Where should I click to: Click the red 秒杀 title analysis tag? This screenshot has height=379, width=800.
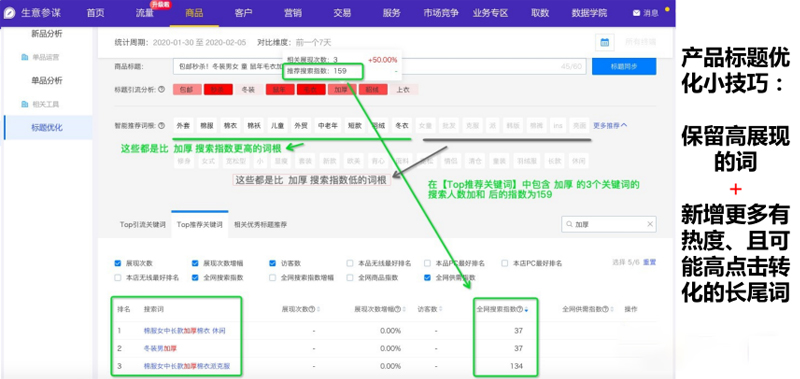point(218,89)
